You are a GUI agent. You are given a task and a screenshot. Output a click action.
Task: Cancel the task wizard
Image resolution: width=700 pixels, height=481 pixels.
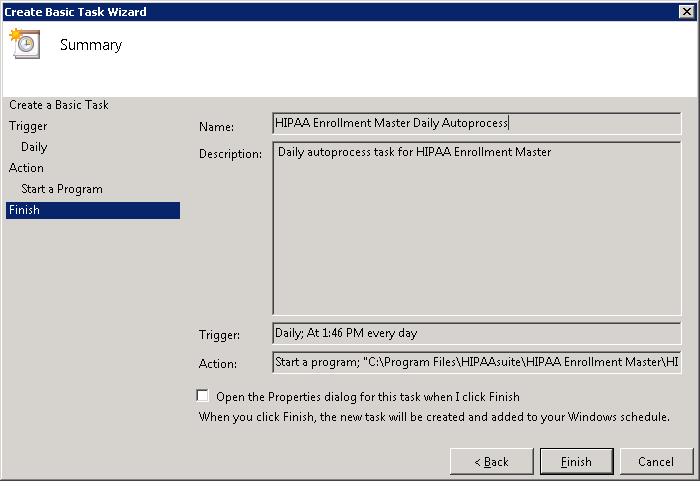pos(656,461)
